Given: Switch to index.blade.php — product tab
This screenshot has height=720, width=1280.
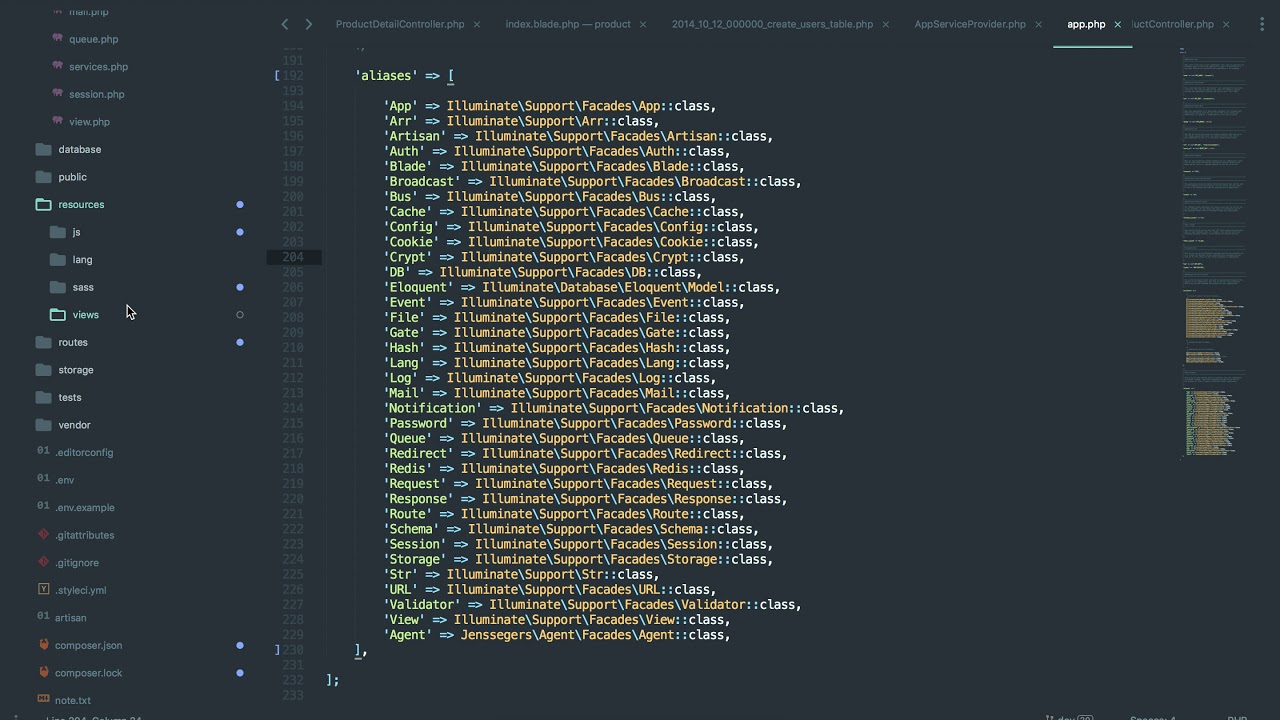Looking at the screenshot, I should tap(568, 24).
